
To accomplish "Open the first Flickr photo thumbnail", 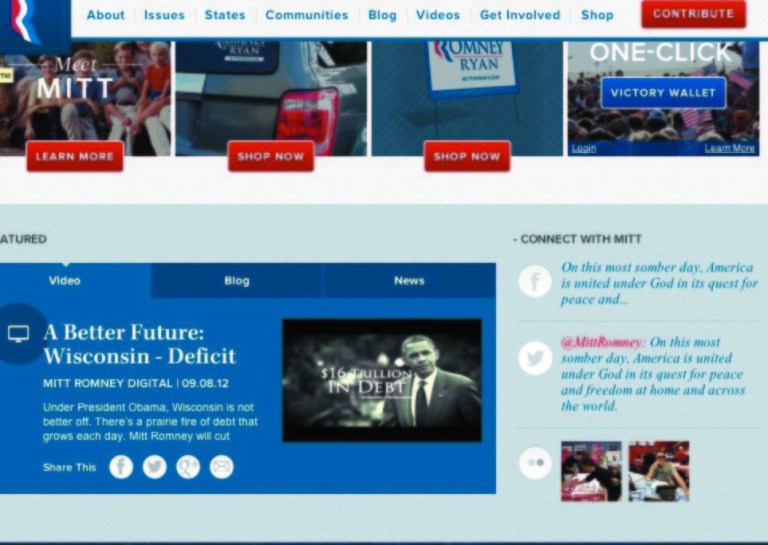I will click(x=591, y=471).
